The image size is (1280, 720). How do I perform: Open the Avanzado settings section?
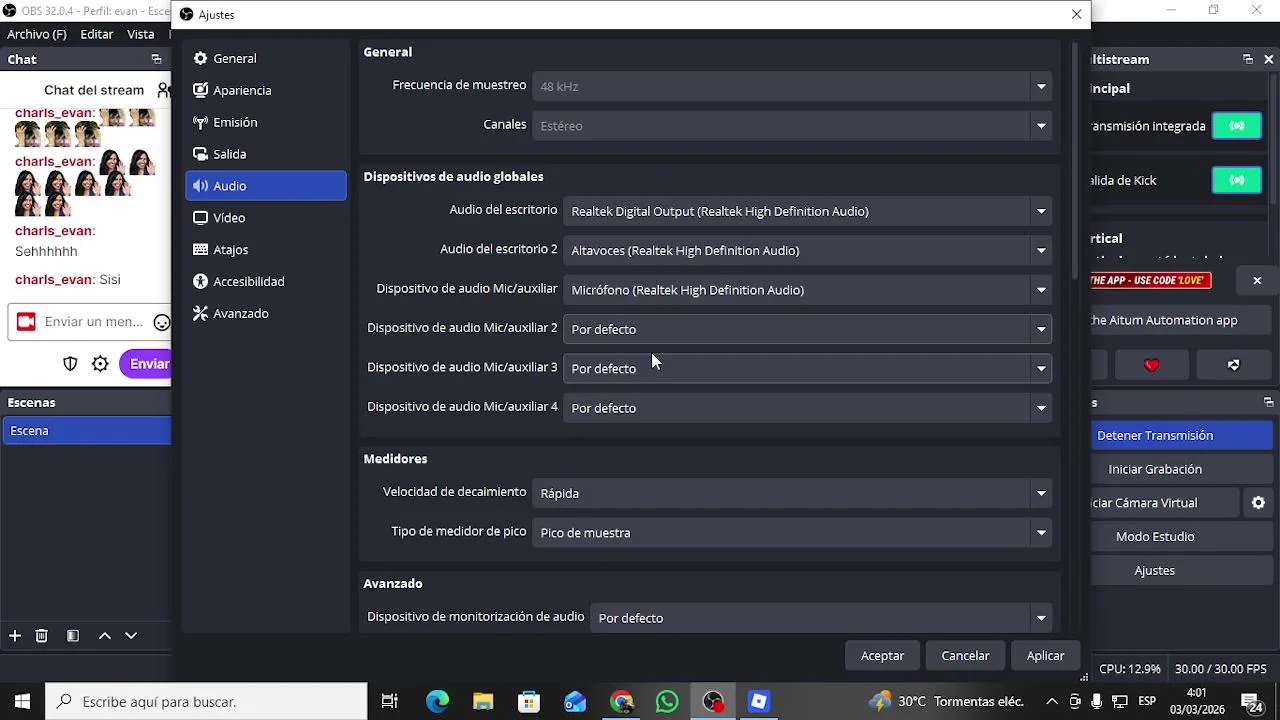[265, 314]
